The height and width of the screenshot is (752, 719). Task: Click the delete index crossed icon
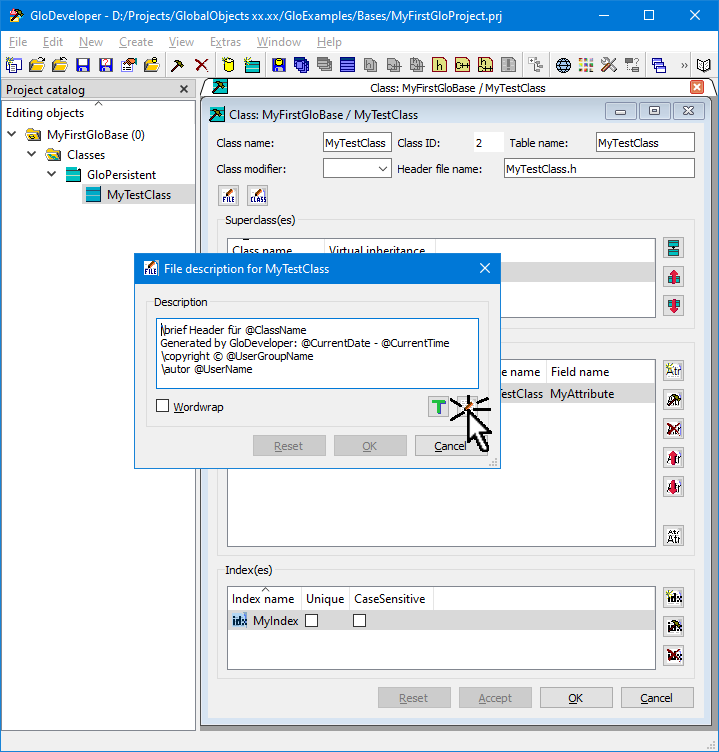click(x=674, y=656)
